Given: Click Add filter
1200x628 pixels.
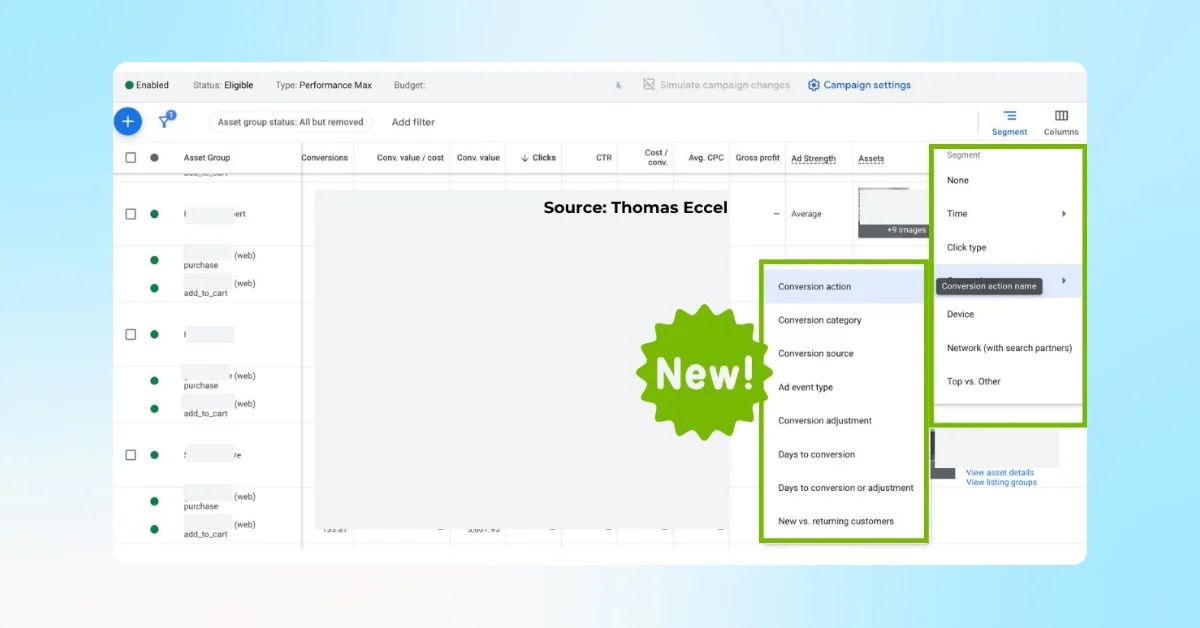Looking at the screenshot, I should [413, 122].
